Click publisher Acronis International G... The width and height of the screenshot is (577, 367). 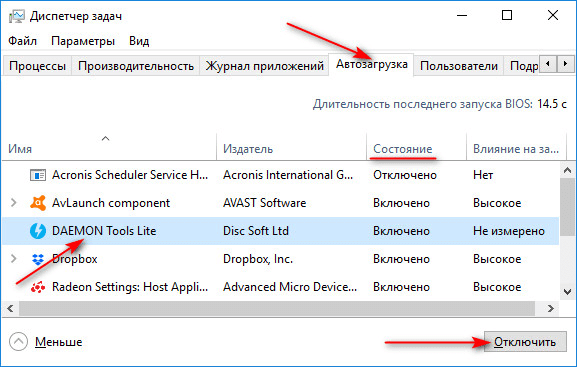pos(288,175)
